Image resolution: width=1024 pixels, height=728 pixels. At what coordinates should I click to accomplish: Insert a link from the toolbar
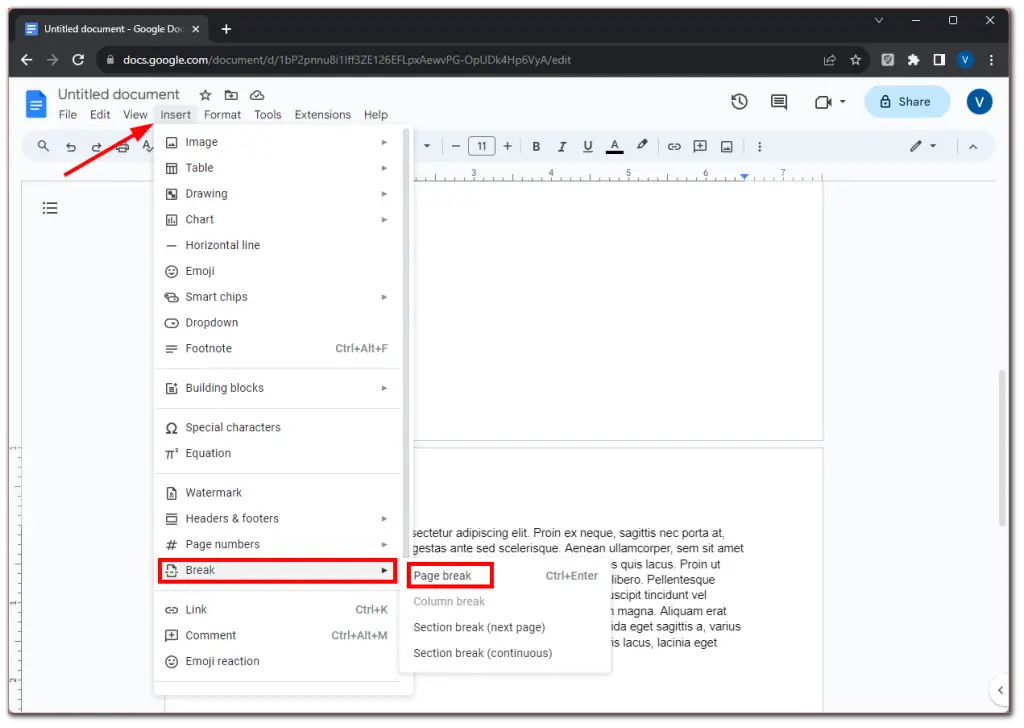point(674,146)
